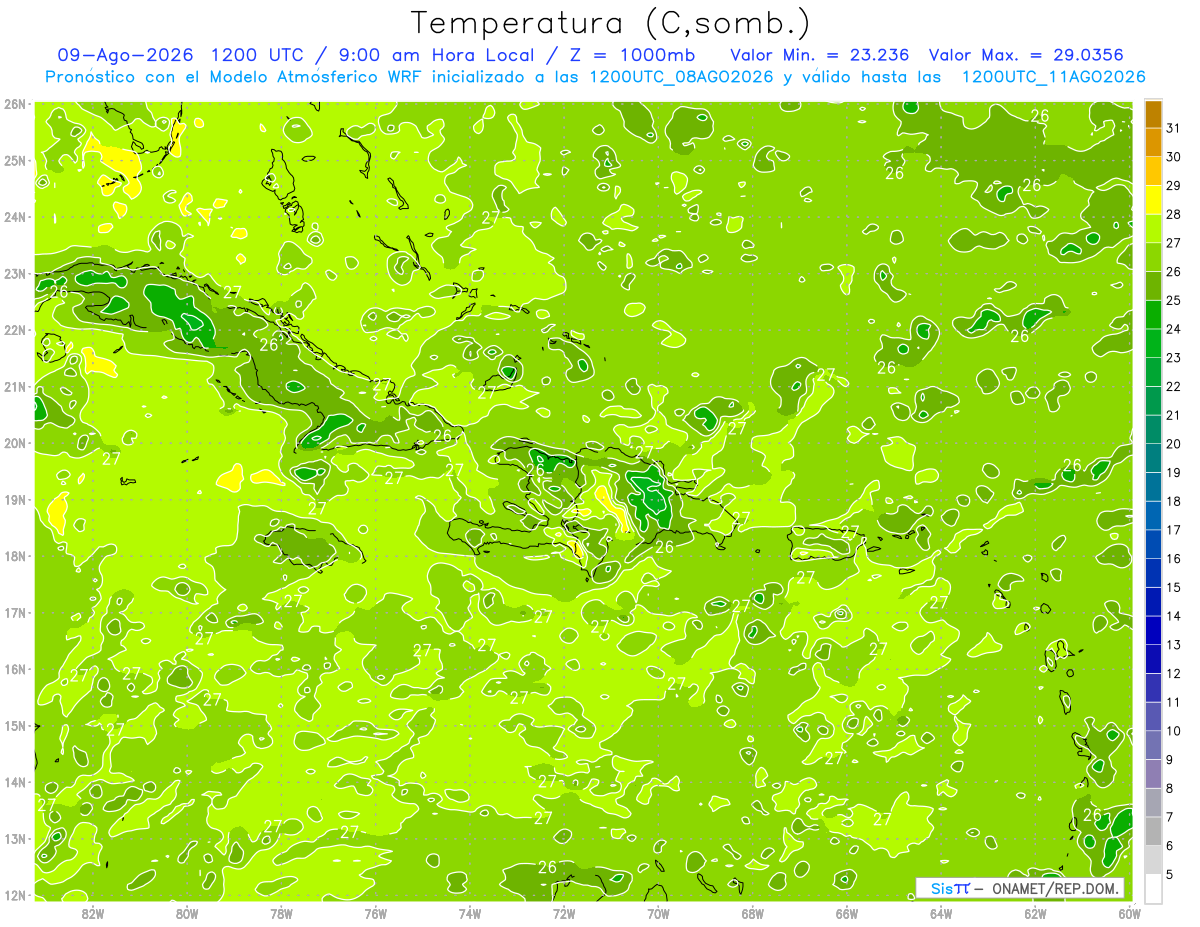Click the longitude axis label 80W
1200x927 pixels.
187,913
